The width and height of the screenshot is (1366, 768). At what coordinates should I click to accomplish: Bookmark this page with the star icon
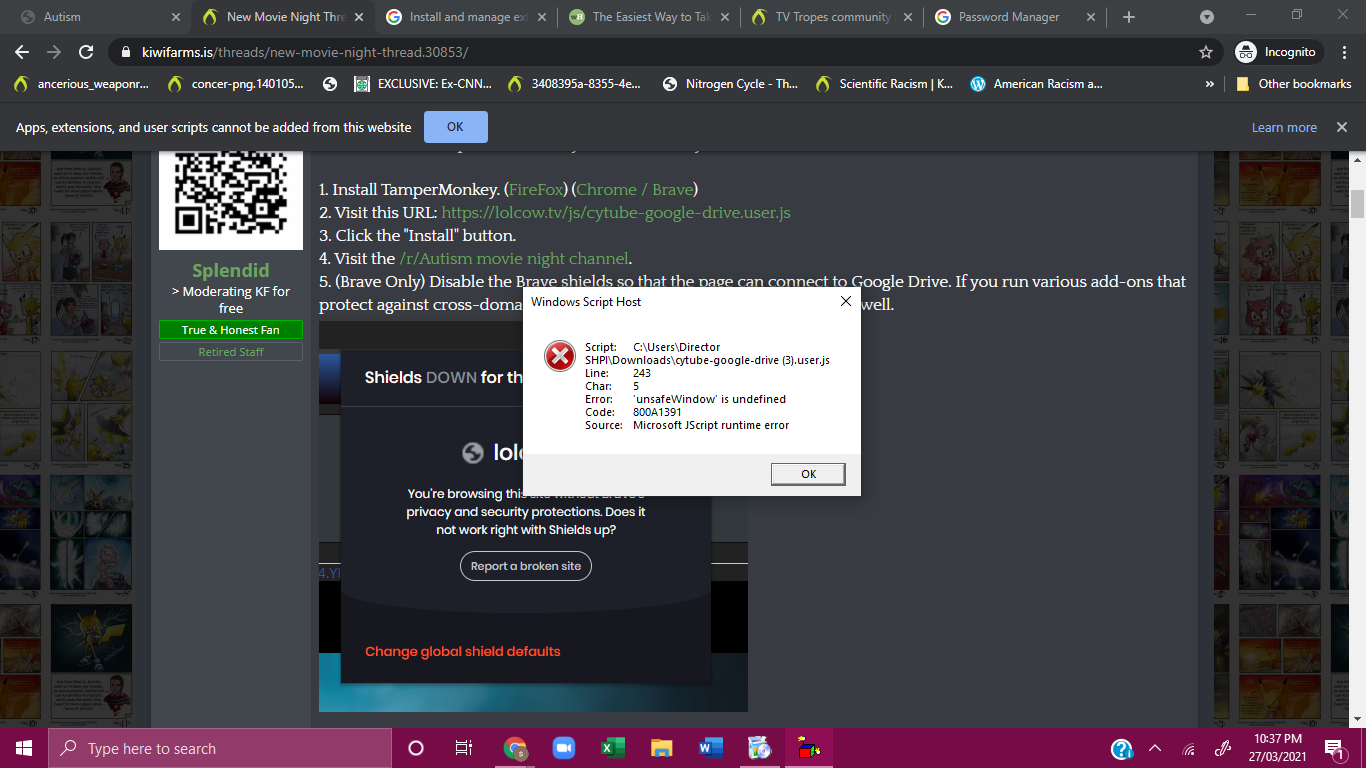(x=1206, y=52)
